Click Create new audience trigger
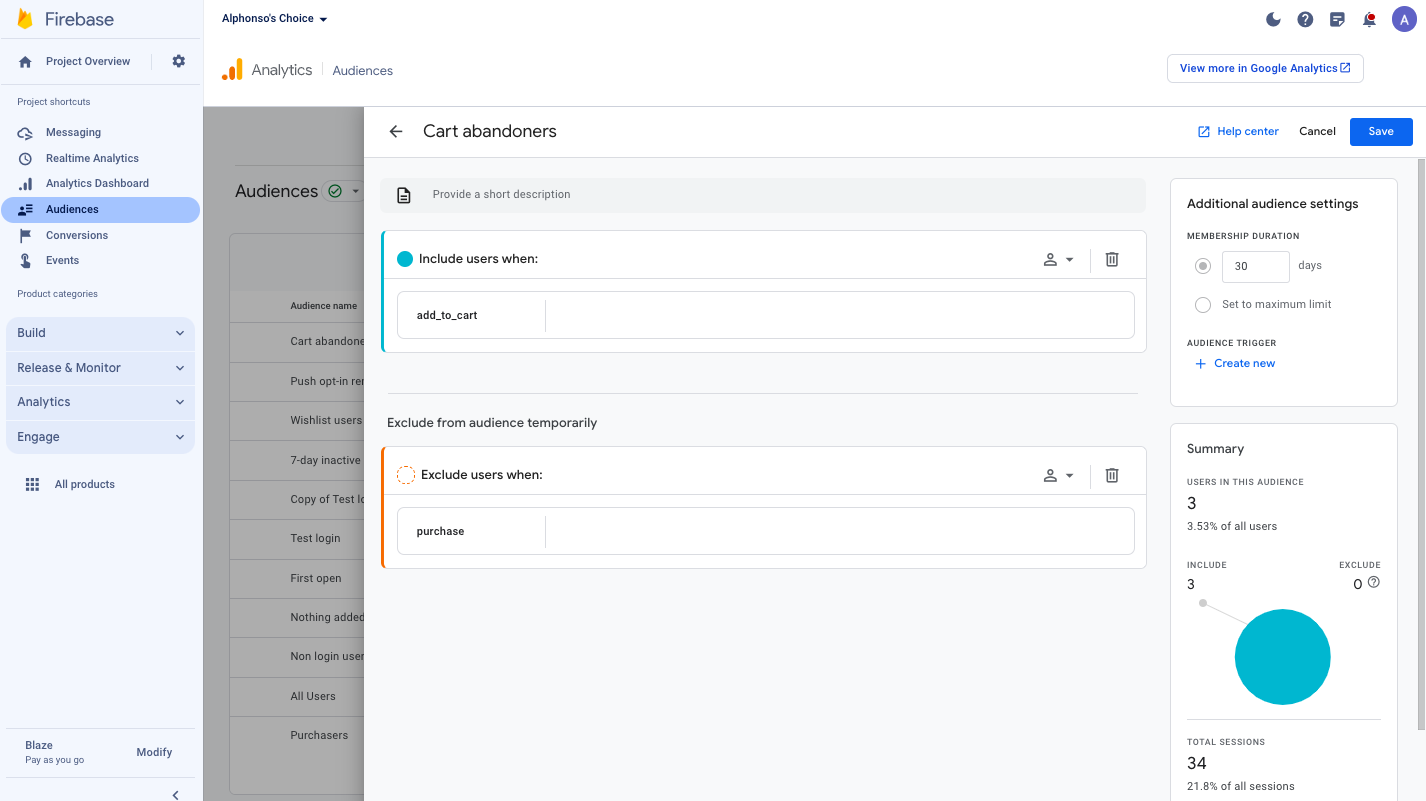 point(1236,363)
